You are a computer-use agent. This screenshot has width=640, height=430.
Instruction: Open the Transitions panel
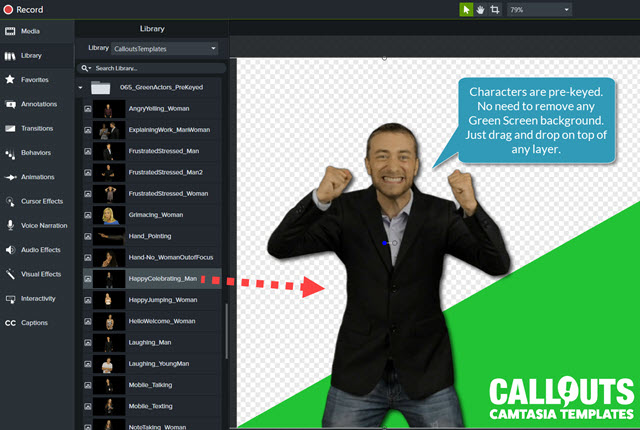point(36,128)
